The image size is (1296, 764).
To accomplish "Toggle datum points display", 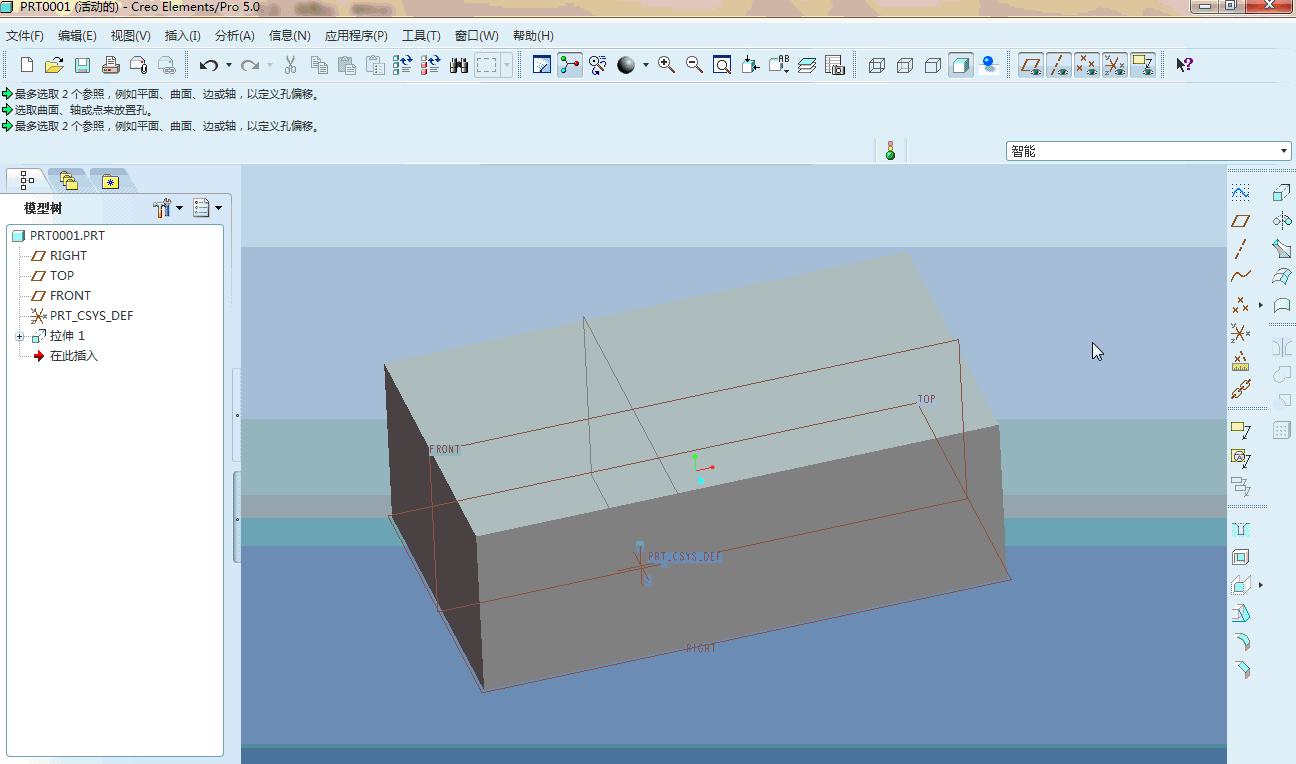I will (x=1086, y=65).
